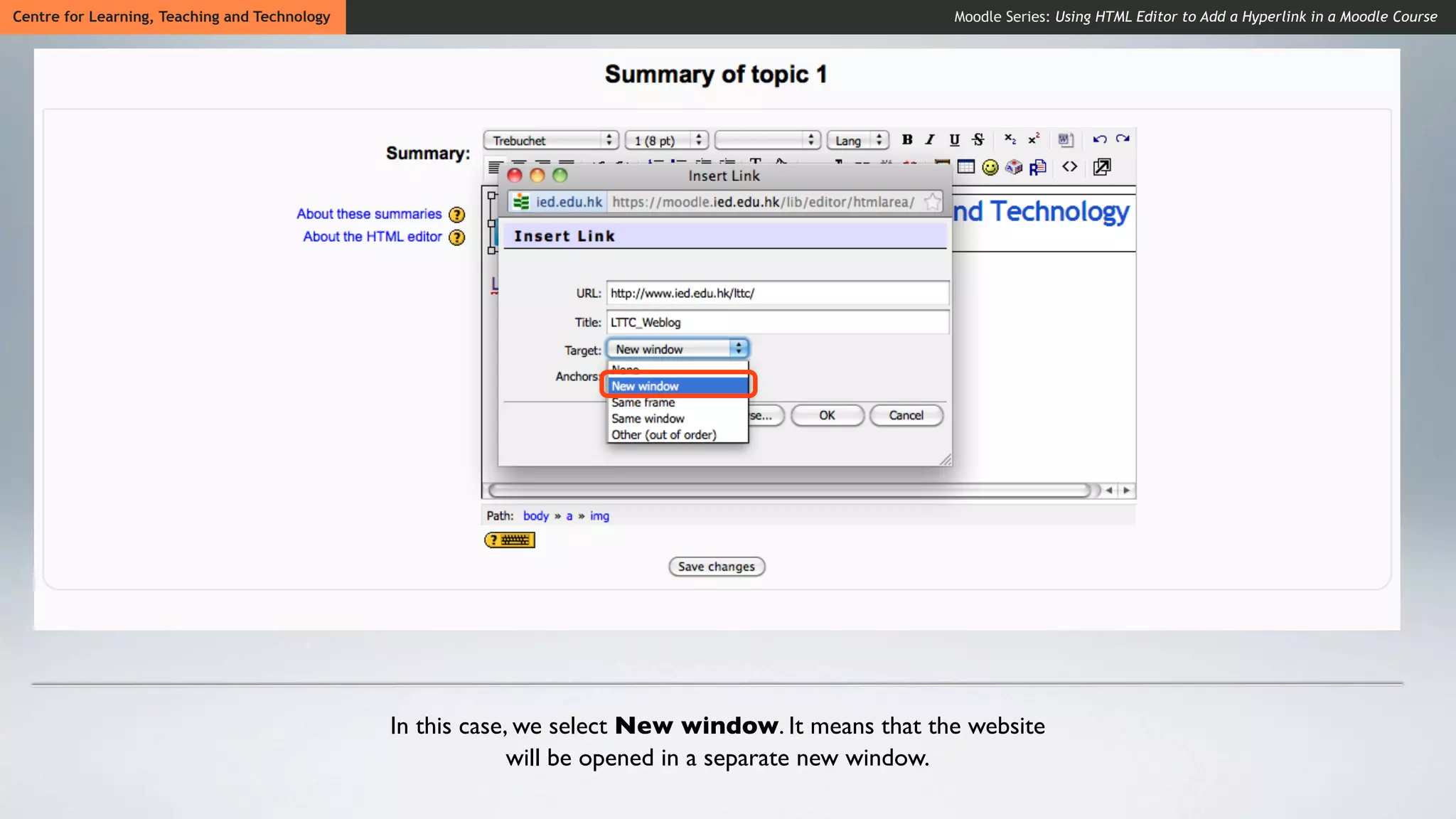Open the Lang language dropdown
This screenshot has width=1456, height=819.
pyautogui.click(x=858, y=141)
